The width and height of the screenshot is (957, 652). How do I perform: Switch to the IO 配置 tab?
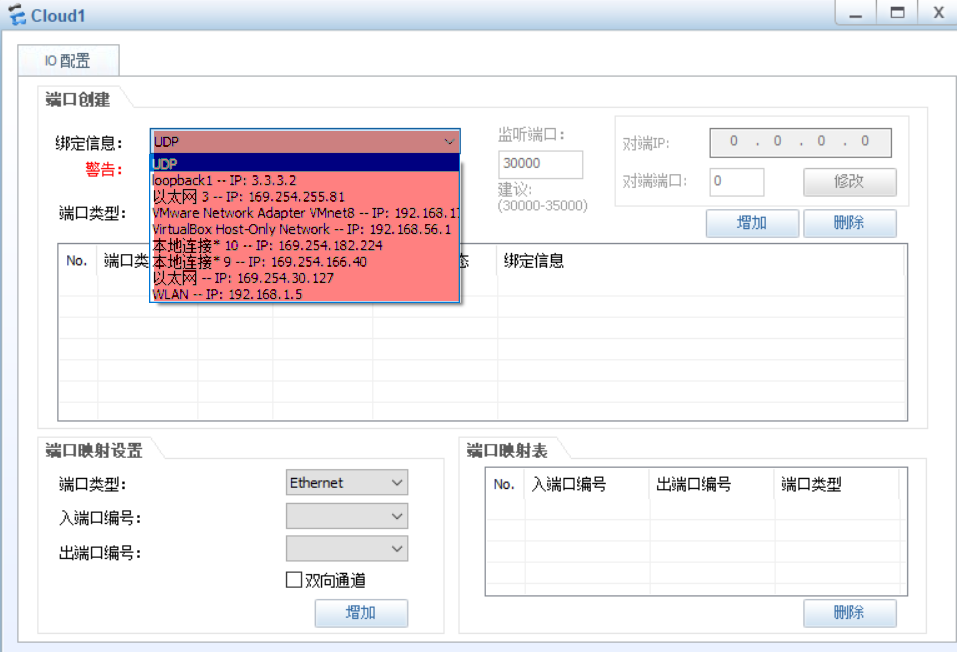(68, 60)
